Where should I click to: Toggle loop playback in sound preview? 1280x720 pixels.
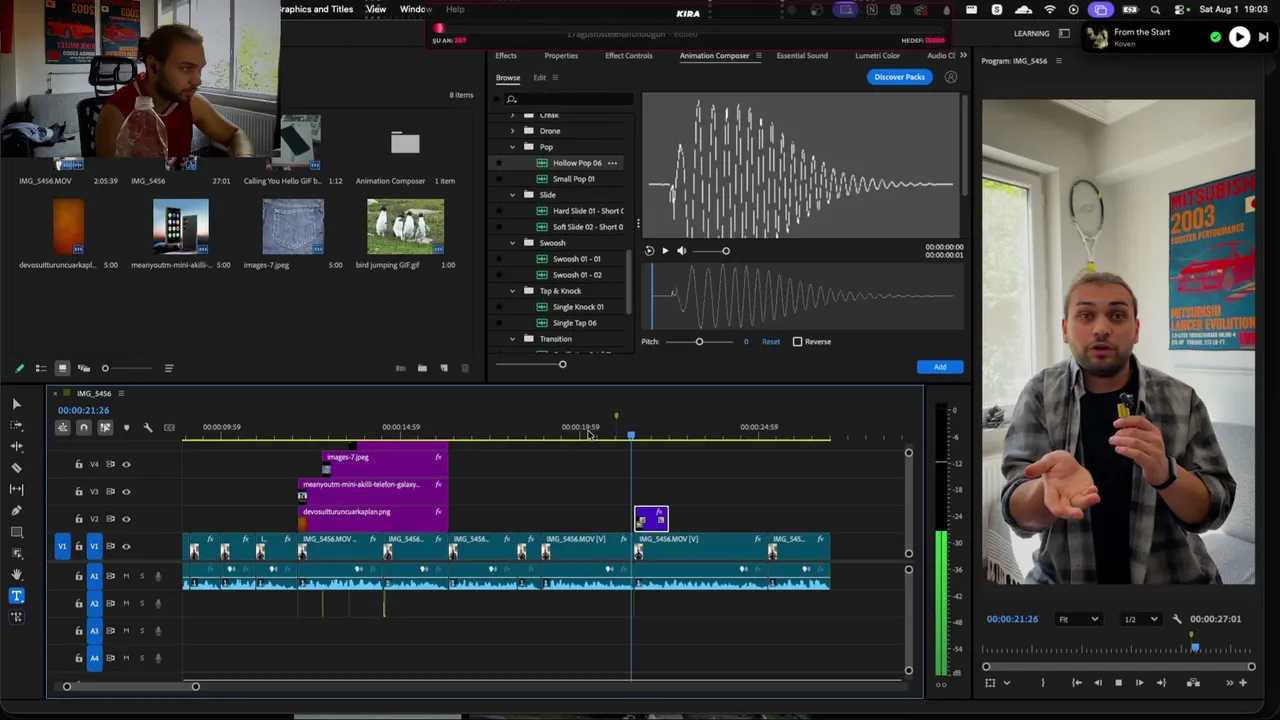coord(649,251)
